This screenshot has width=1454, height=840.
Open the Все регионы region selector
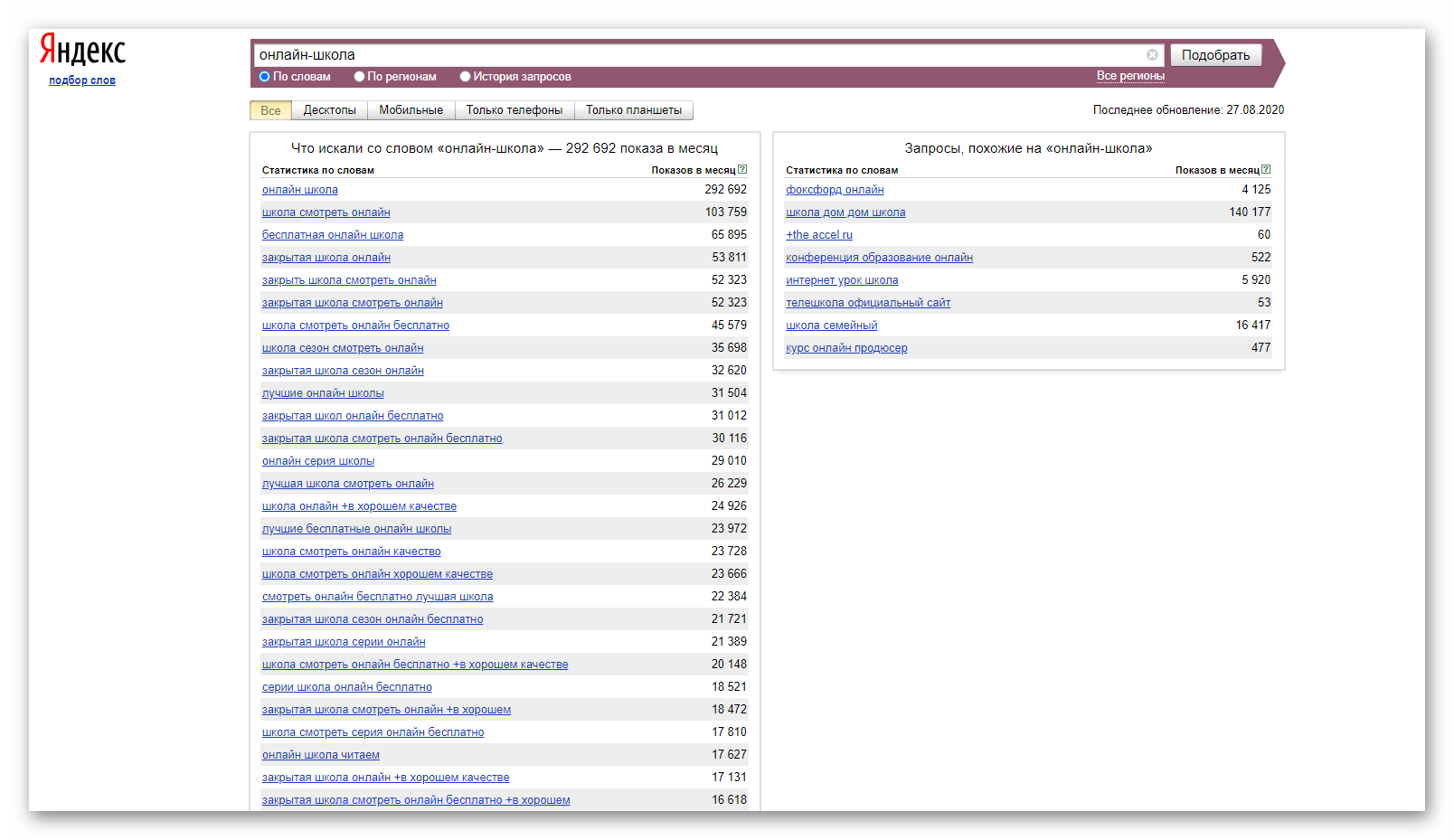tap(1130, 76)
